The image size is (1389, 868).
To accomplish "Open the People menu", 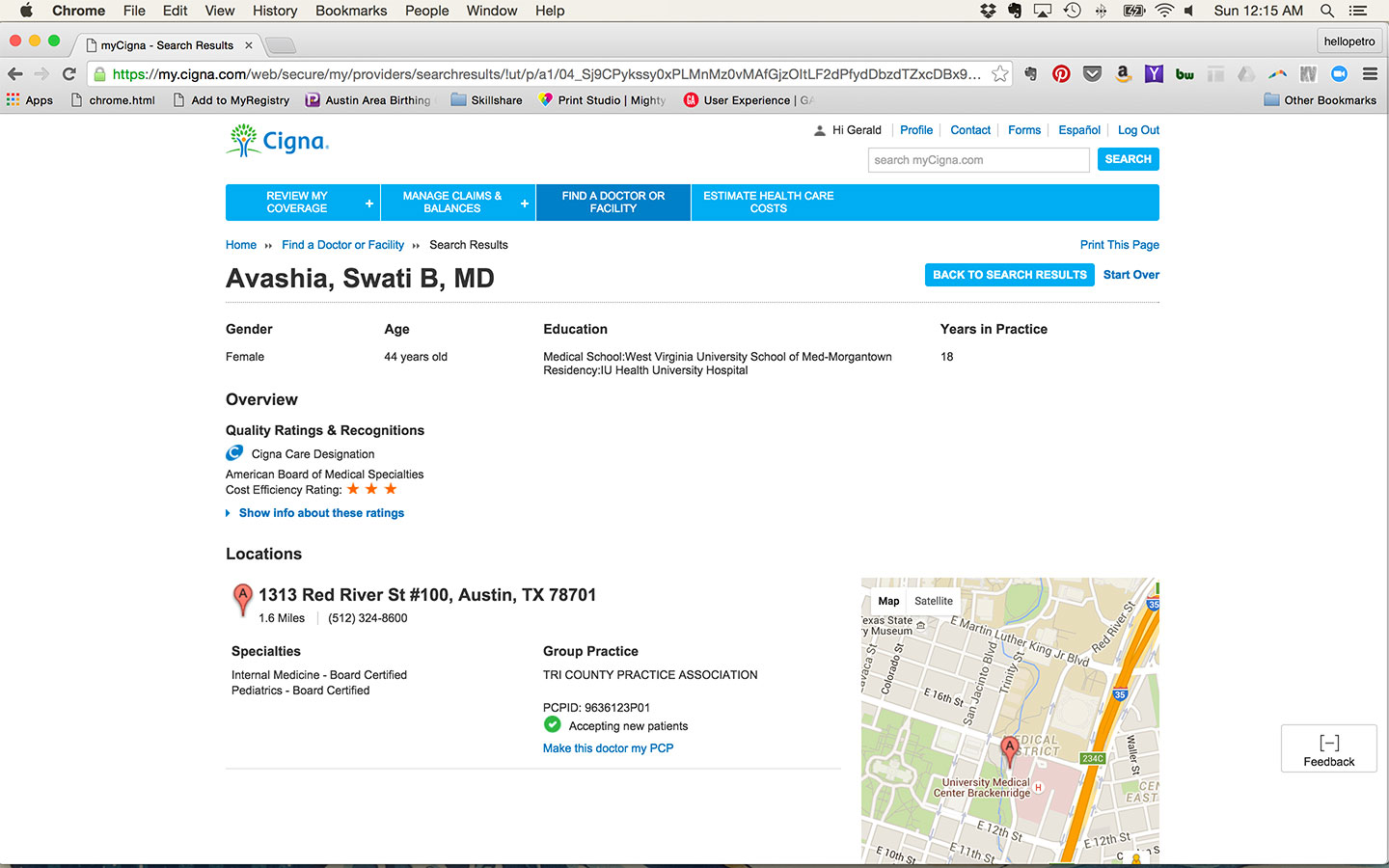I will [x=426, y=11].
